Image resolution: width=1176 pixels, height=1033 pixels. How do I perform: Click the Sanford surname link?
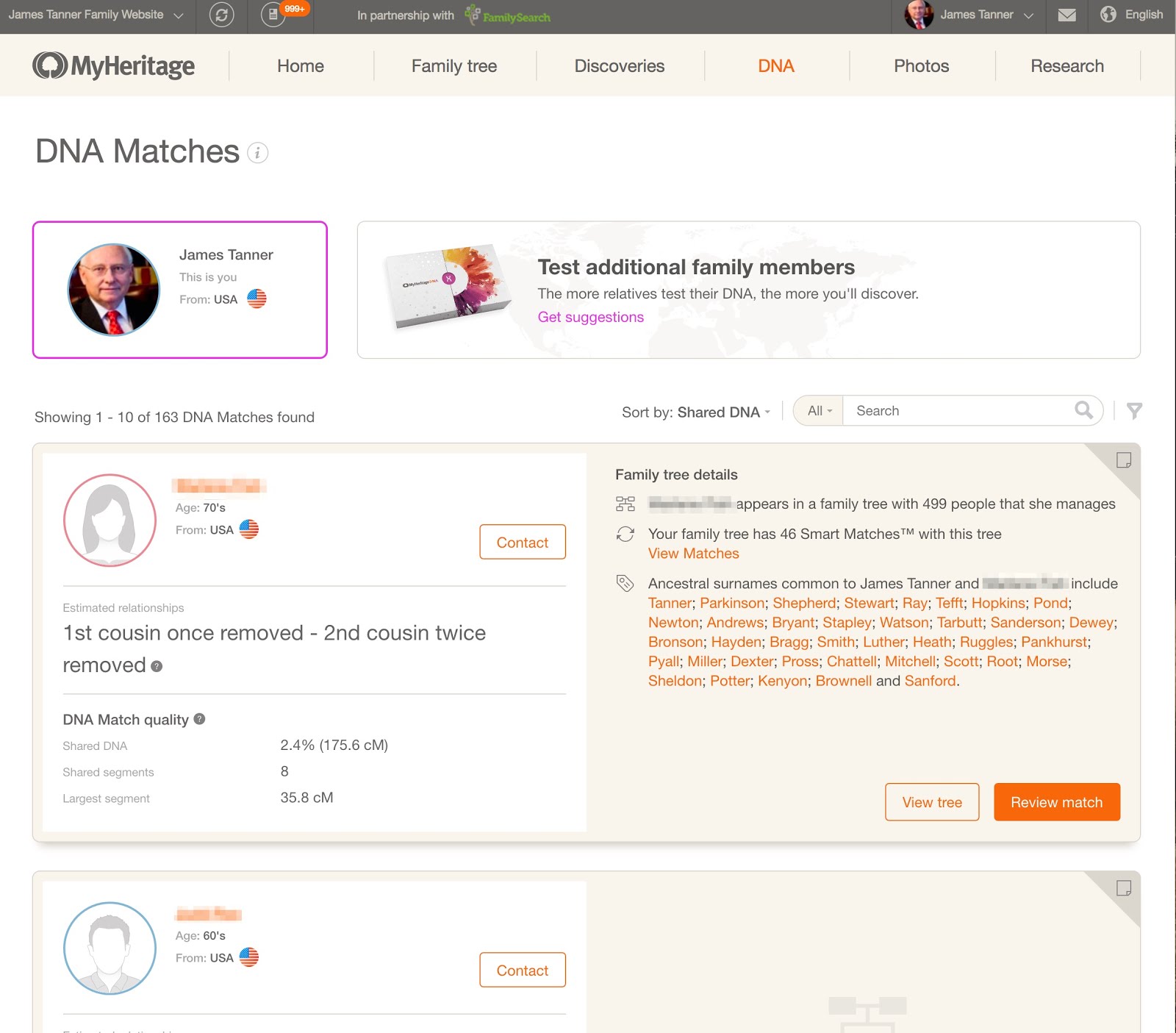[930, 681]
